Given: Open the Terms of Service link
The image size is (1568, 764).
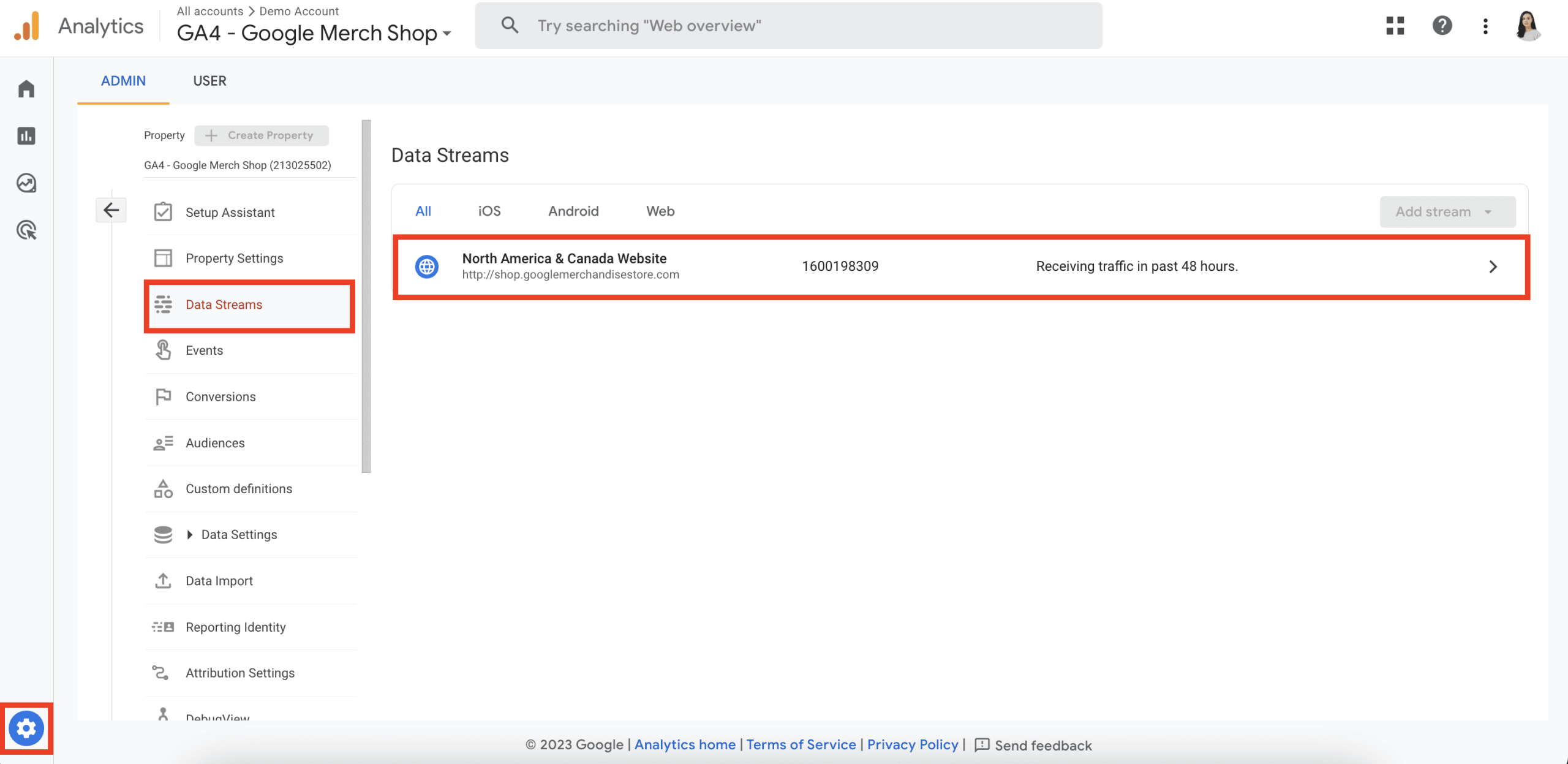Looking at the screenshot, I should point(801,745).
